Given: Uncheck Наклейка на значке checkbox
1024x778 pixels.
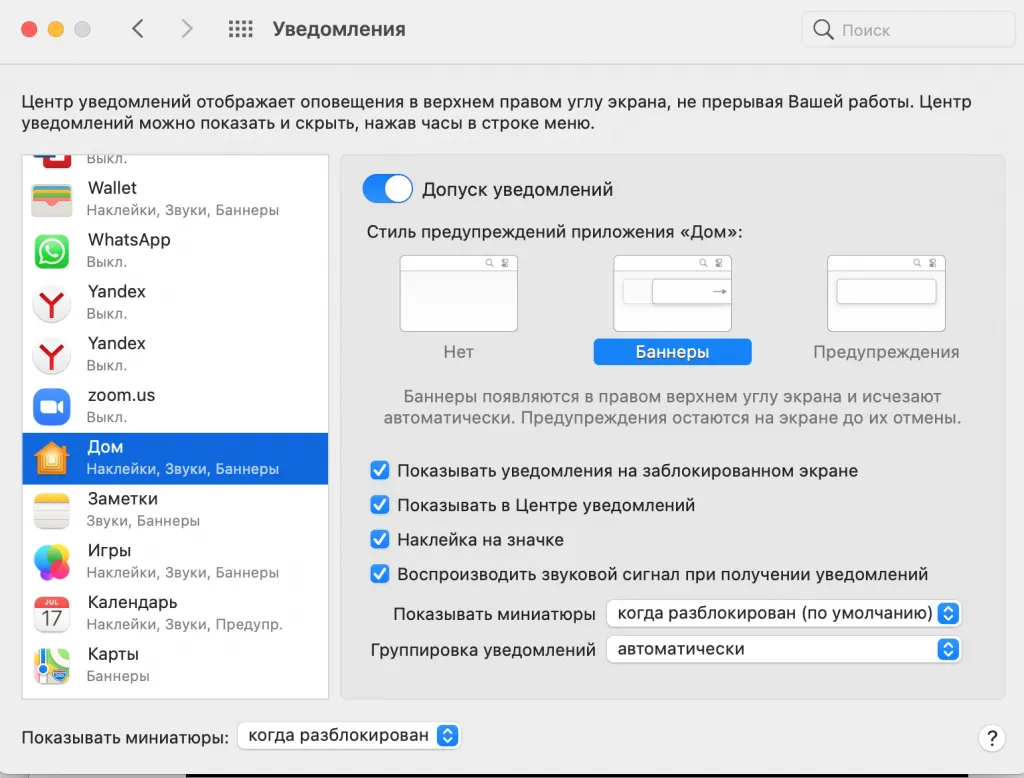Looking at the screenshot, I should pos(380,540).
